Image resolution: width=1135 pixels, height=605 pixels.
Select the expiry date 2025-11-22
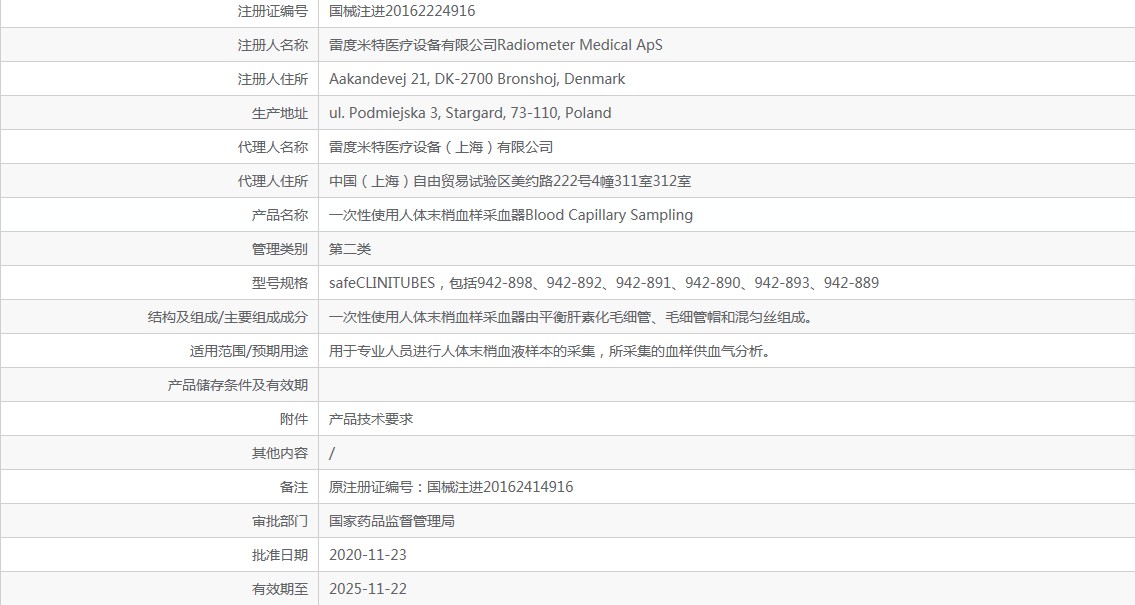click(x=368, y=589)
